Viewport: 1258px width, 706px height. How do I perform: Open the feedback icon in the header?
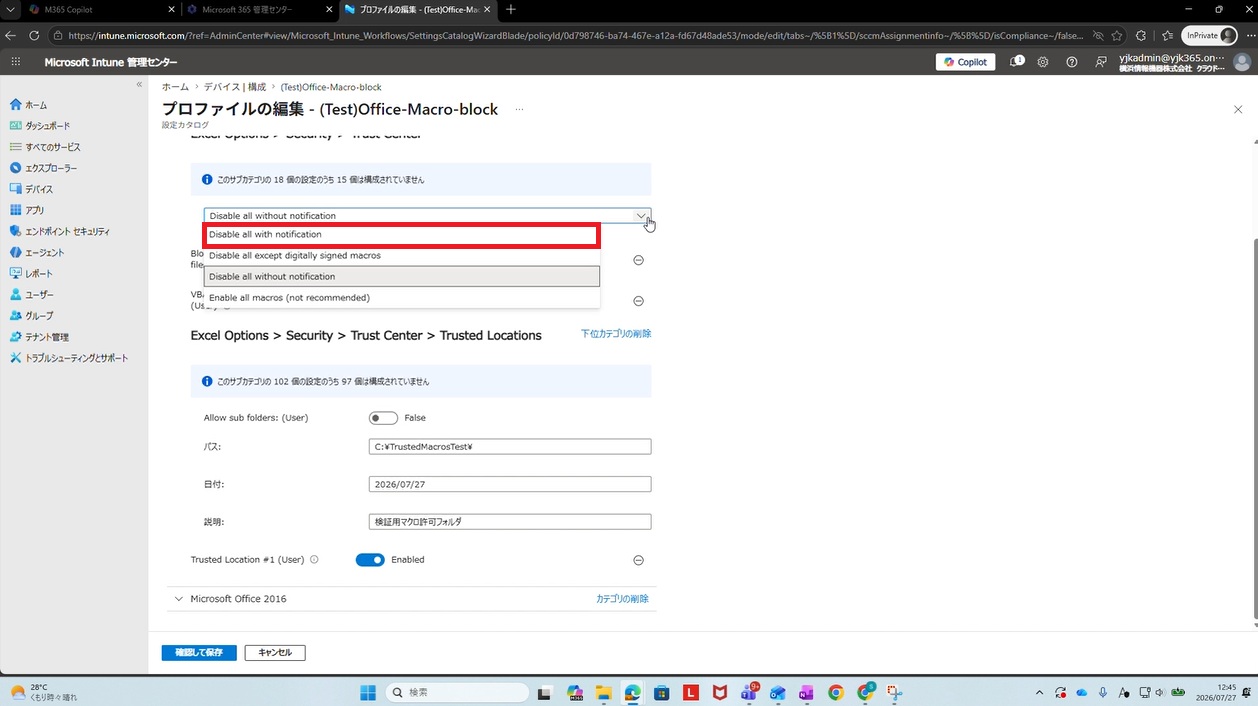click(1101, 62)
